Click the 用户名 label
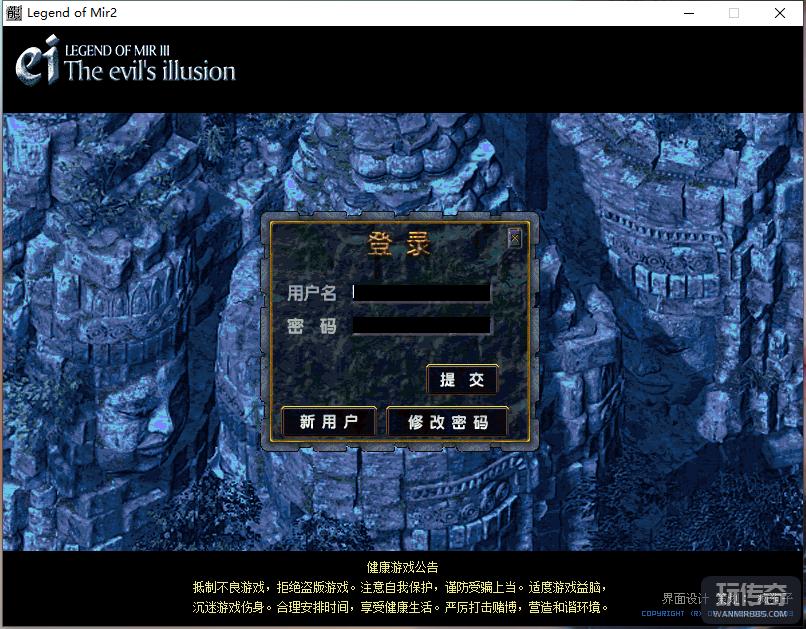The image size is (806, 629). tap(312, 293)
